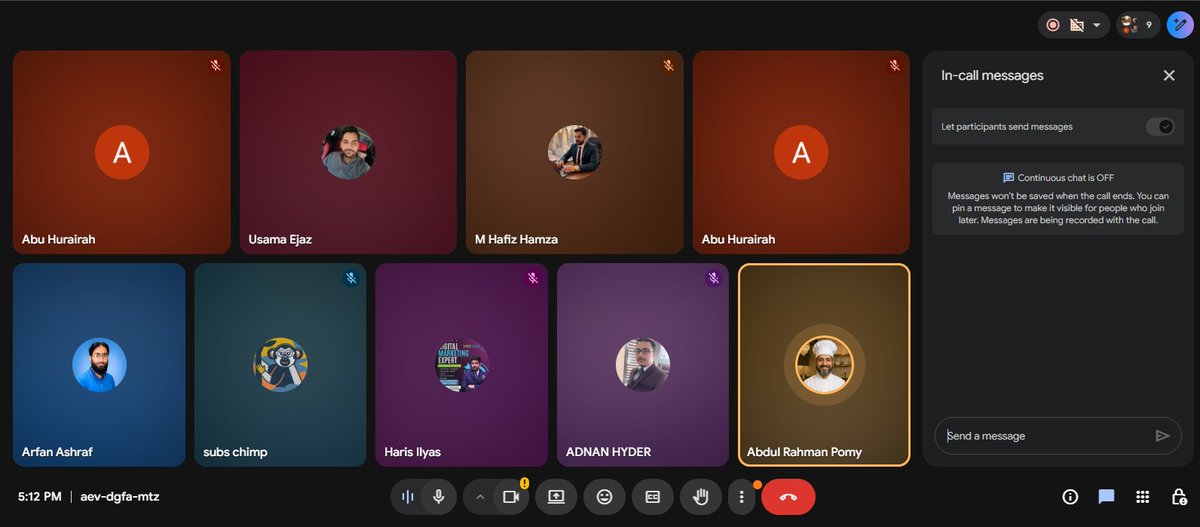Image resolution: width=1200 pixels, height=527 pixels.
Task: Leave call with red hang-up button
Action: click(x=788, y=496)
